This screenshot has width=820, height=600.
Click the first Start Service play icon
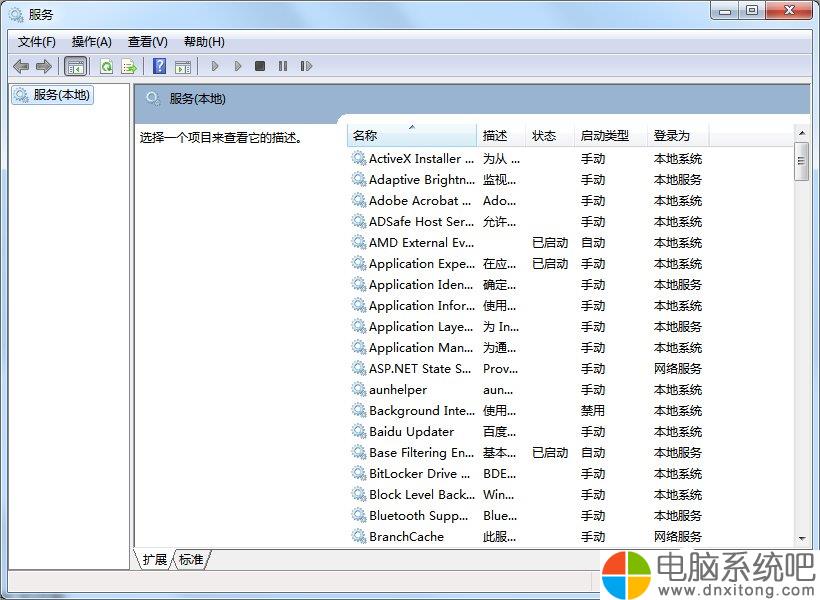pyautogui.click(x=214, y=66)
